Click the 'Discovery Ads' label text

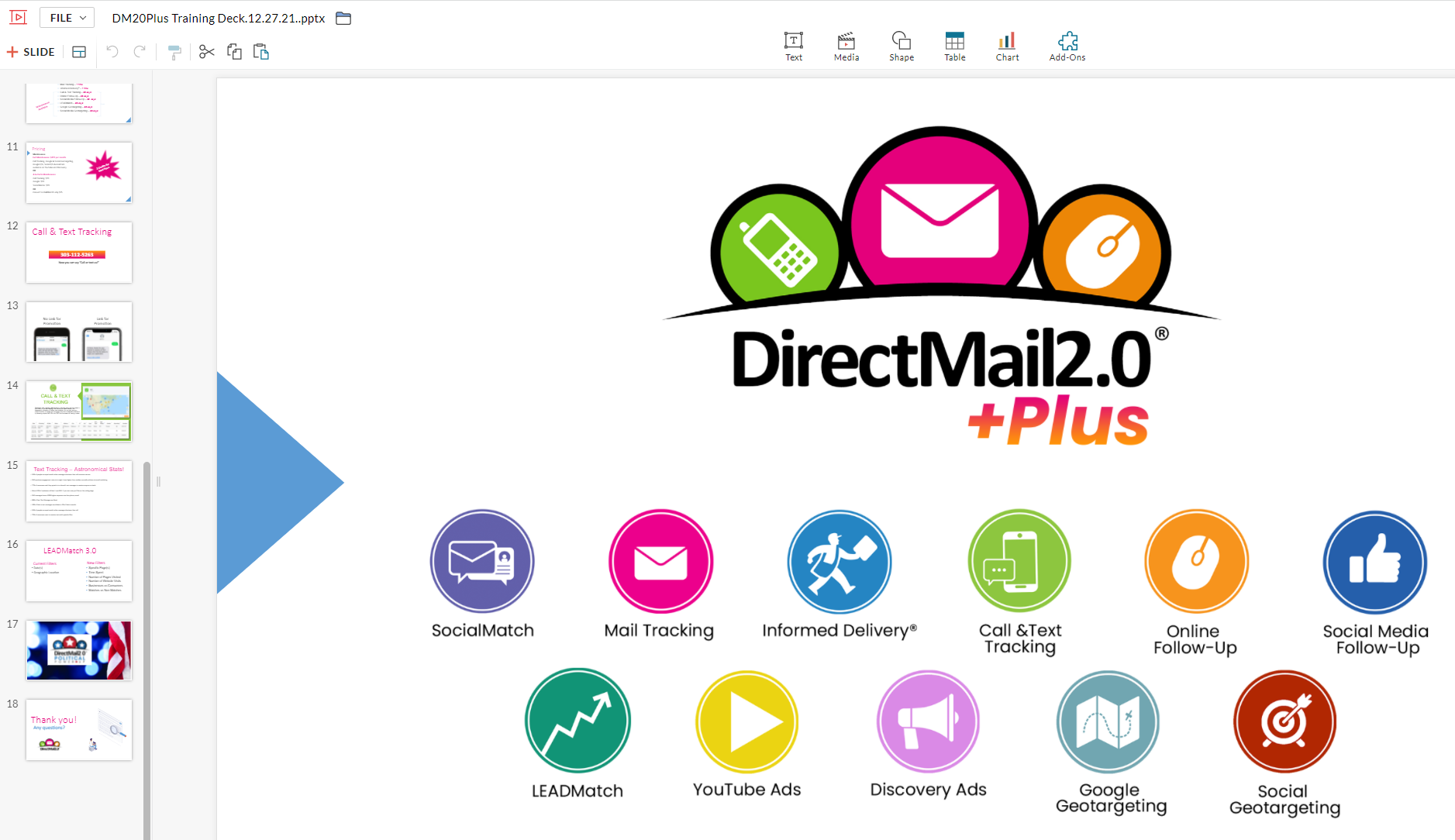929,790
